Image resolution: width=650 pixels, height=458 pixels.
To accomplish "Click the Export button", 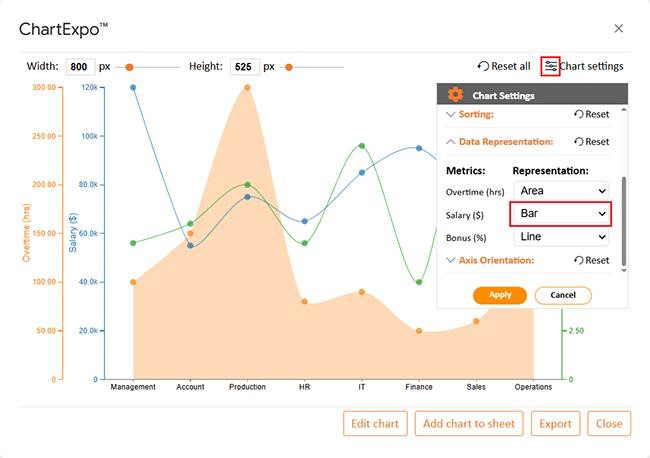I will (555, 423).
